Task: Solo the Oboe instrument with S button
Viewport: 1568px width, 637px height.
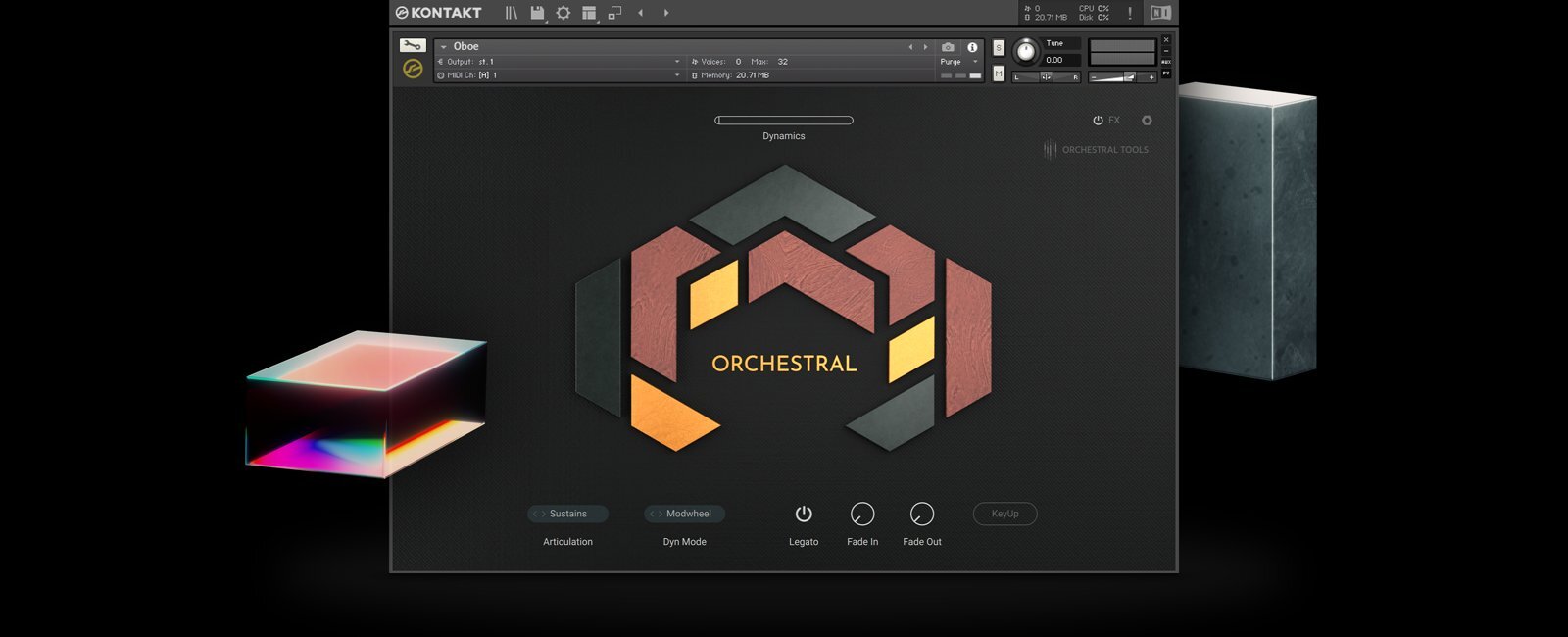Action: click(x=999, y=48)
